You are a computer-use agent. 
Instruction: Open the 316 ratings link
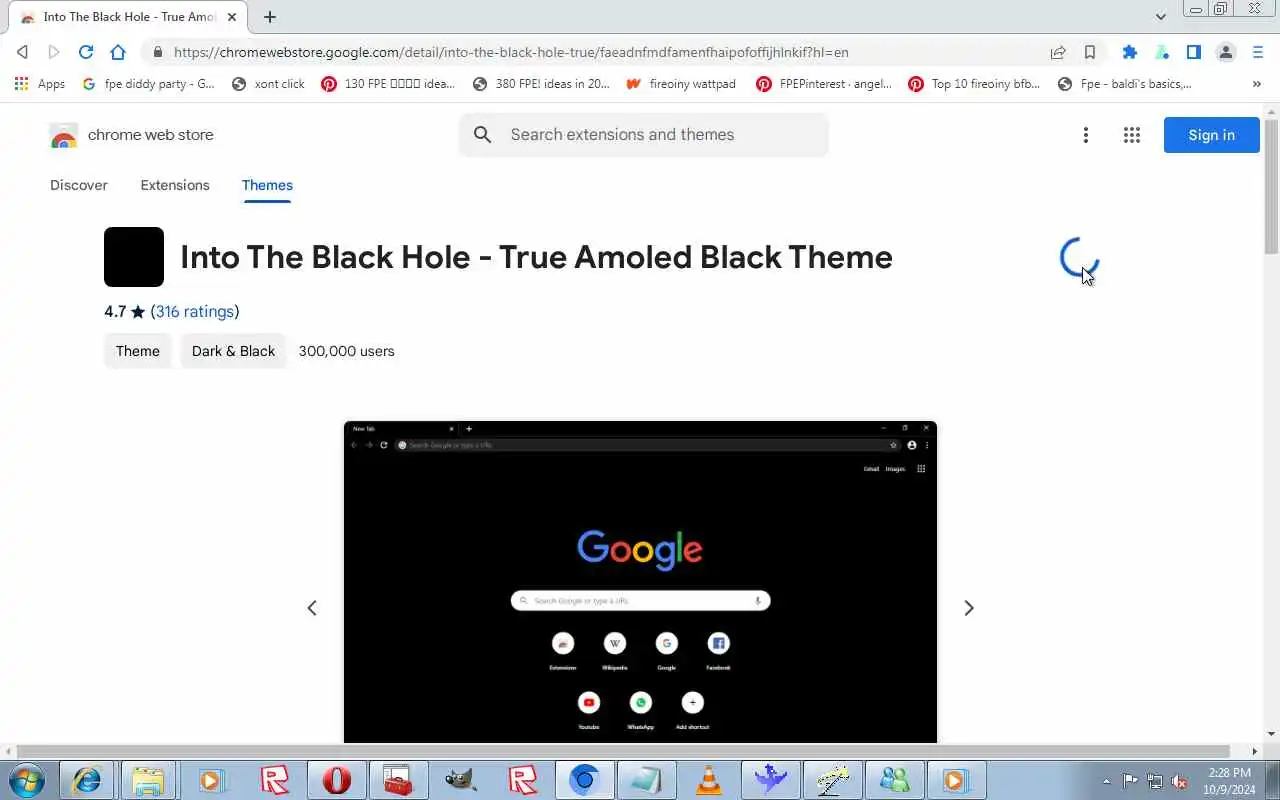point(195,311)
